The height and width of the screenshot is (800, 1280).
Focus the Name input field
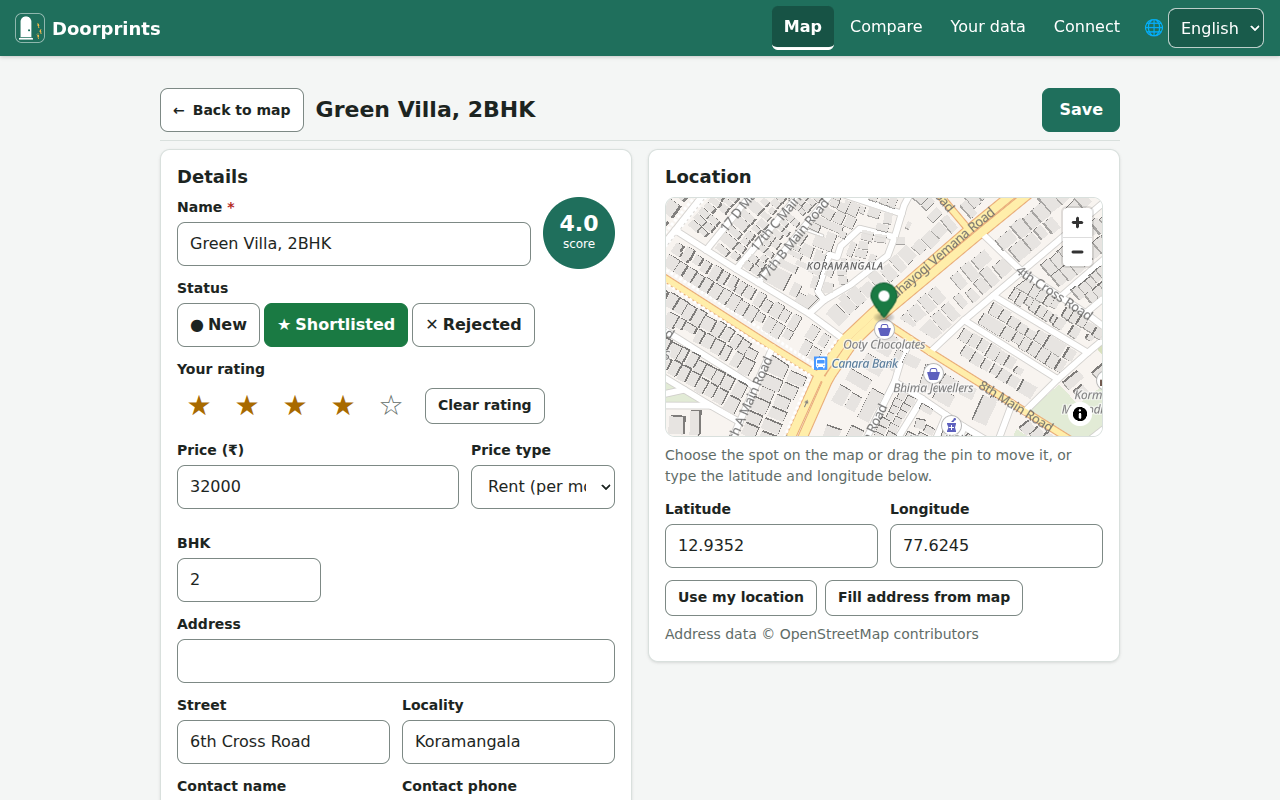pyautogui.click(x=354, y=244)
